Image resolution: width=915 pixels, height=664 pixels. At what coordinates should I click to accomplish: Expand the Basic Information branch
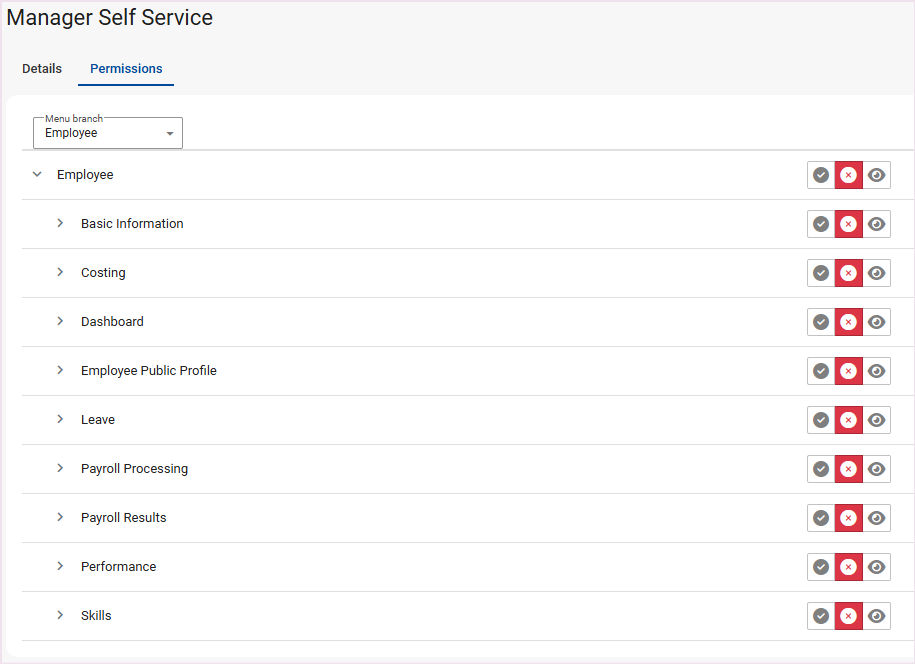tap(60, 224)
